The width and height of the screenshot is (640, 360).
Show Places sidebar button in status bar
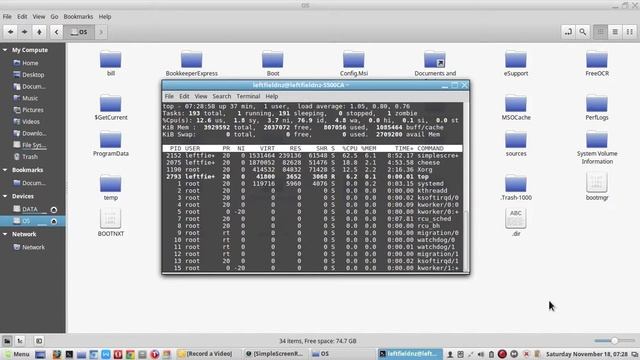[7, 341]
